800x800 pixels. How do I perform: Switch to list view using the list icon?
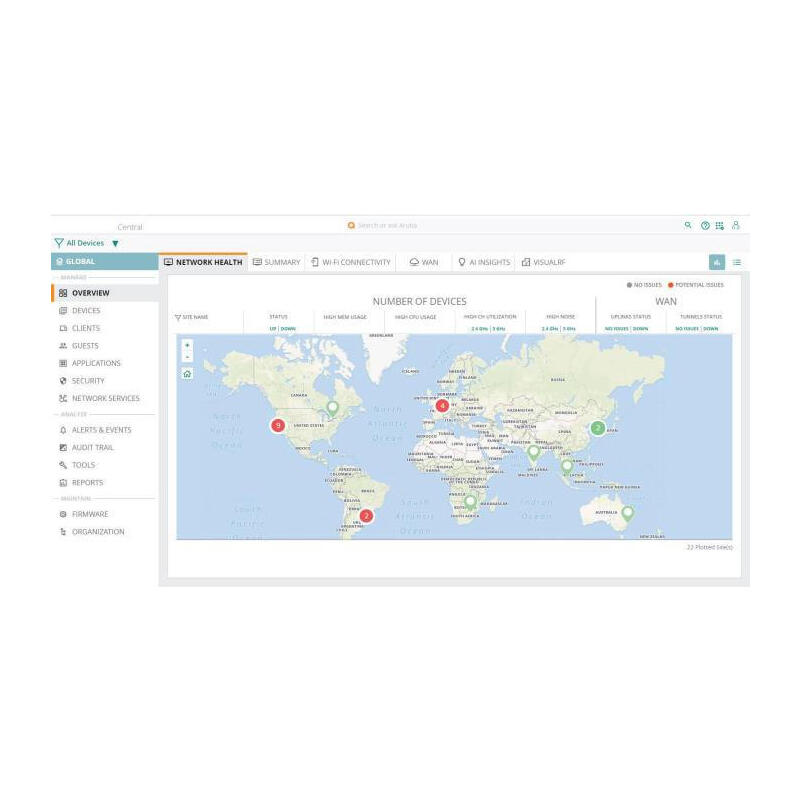[x=737, y=261]
